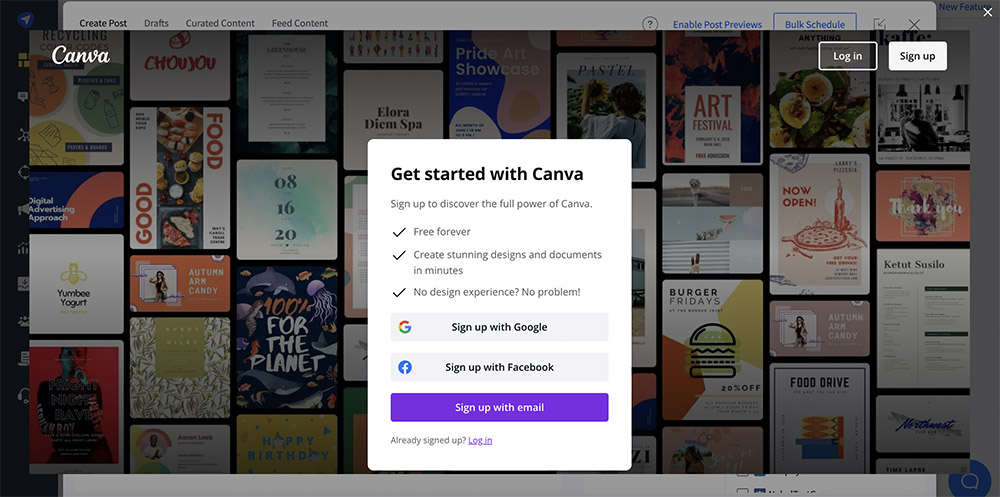Click the Enable Post Previews link
The width and height of the screenshot is (1000, 497).
[717, 24]
